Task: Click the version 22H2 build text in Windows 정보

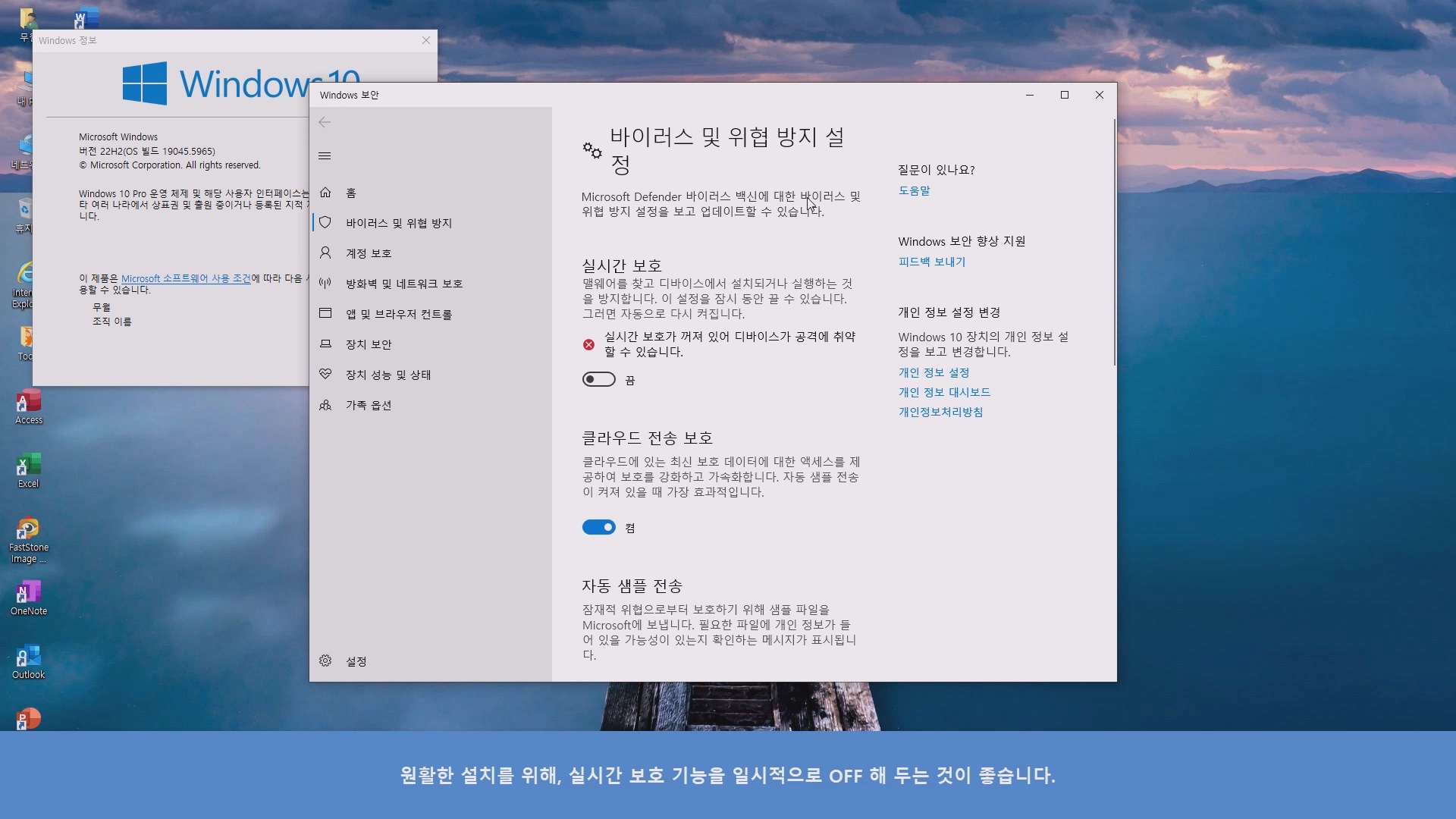Action: pos(147,151)
